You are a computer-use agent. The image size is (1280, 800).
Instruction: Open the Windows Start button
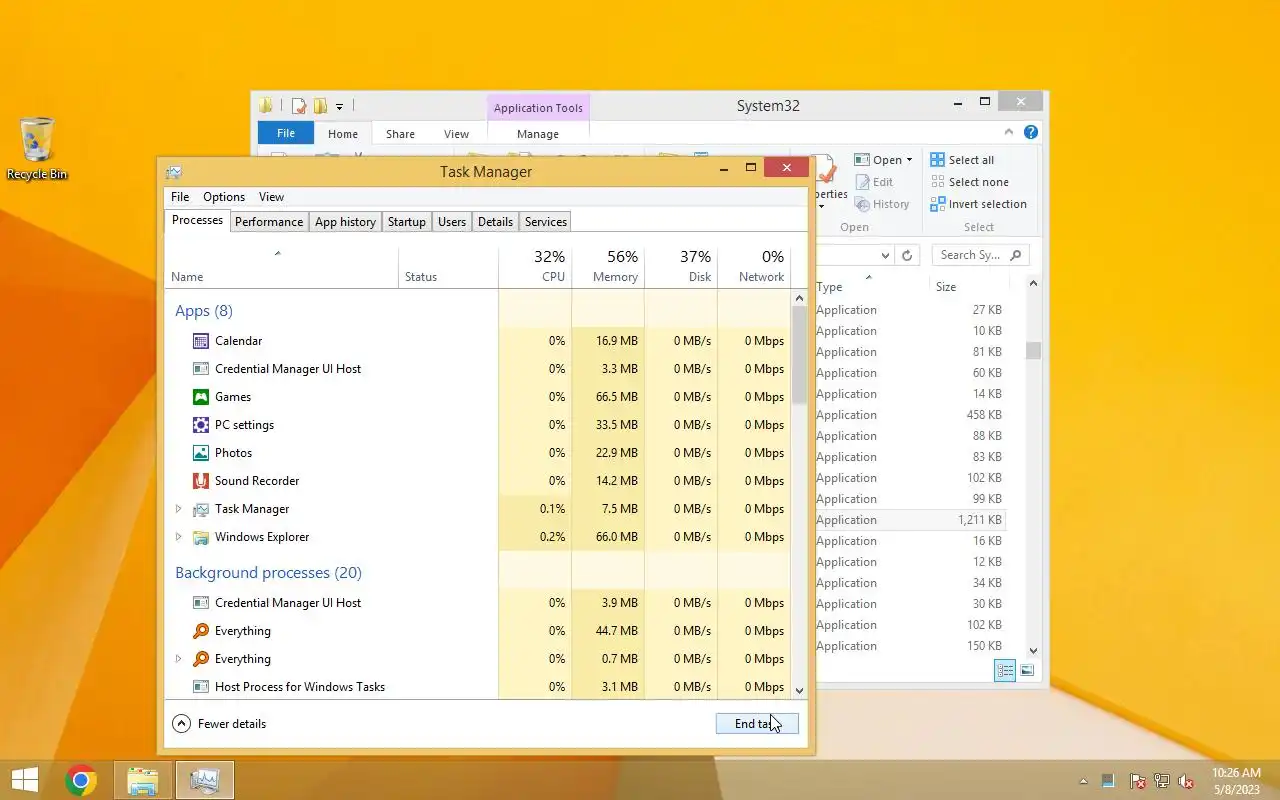pyautogui.click(x=25, y=780)
